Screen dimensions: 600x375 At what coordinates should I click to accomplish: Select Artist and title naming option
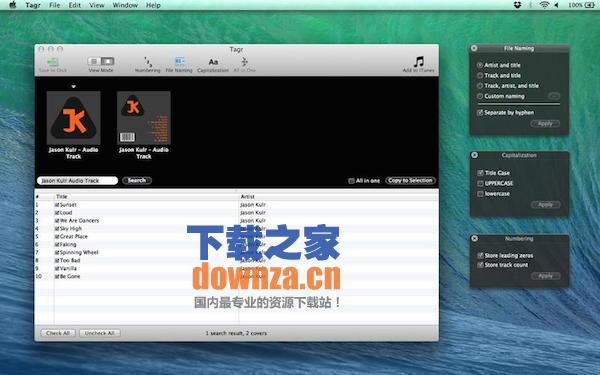(480, 65)
